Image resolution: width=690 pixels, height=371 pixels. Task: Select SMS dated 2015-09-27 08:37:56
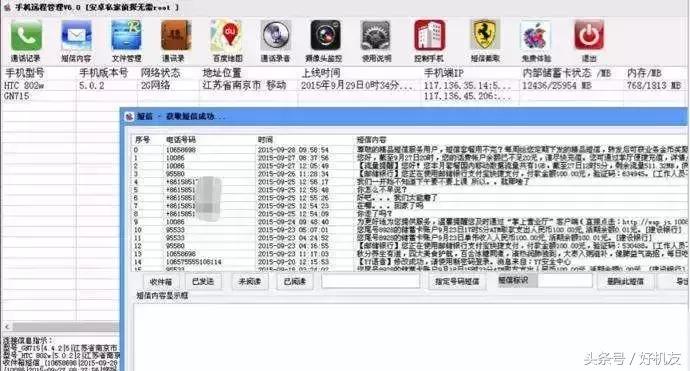[x=409, y=158]
